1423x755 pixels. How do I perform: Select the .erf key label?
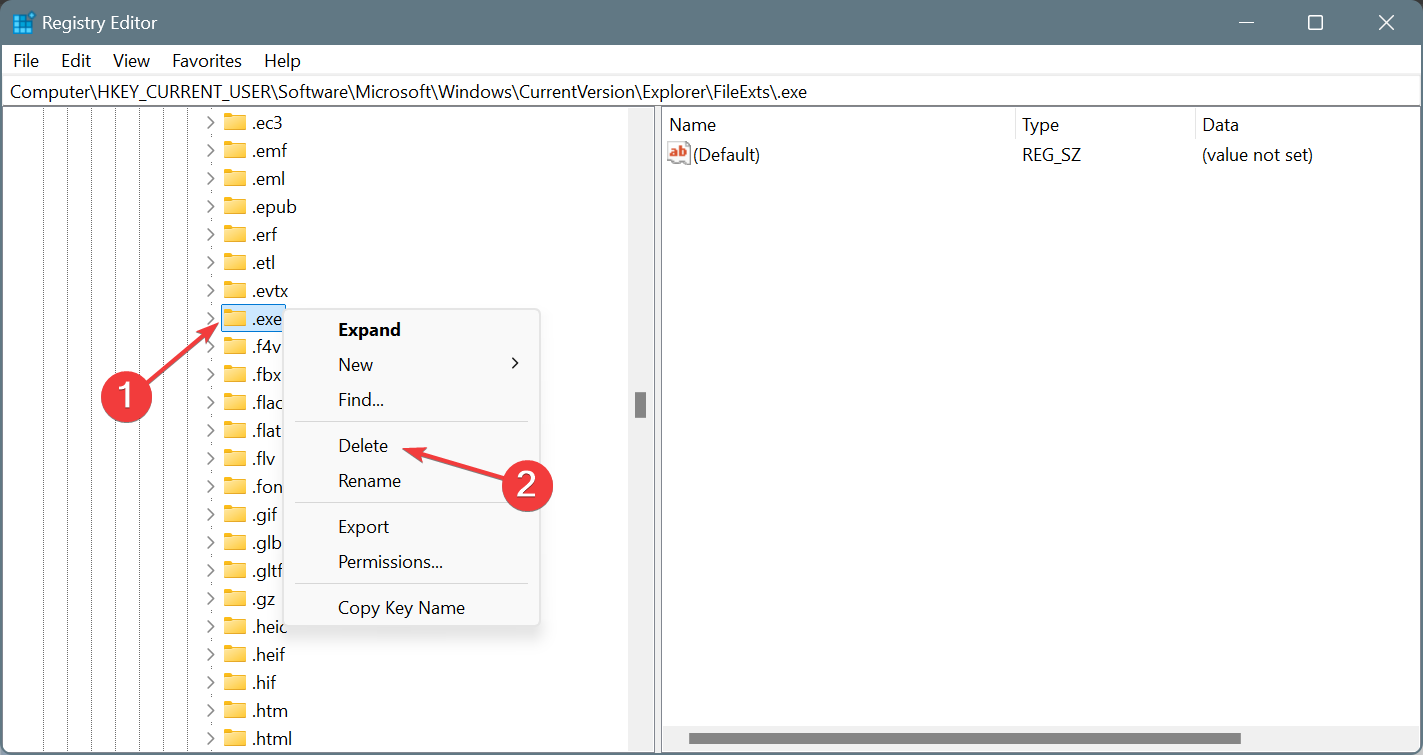pyautogui.click(x=265, y=234)
